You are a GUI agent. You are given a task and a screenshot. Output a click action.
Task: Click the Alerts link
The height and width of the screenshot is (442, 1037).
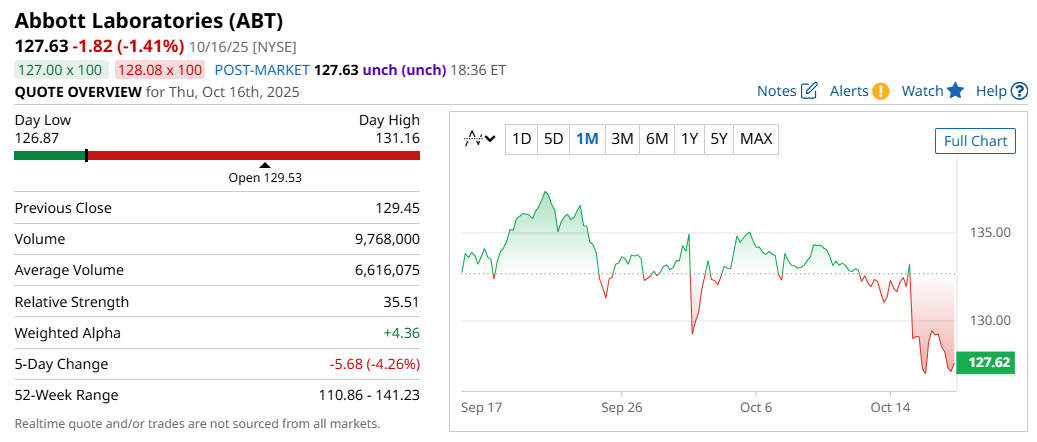(x=849, y=91)
